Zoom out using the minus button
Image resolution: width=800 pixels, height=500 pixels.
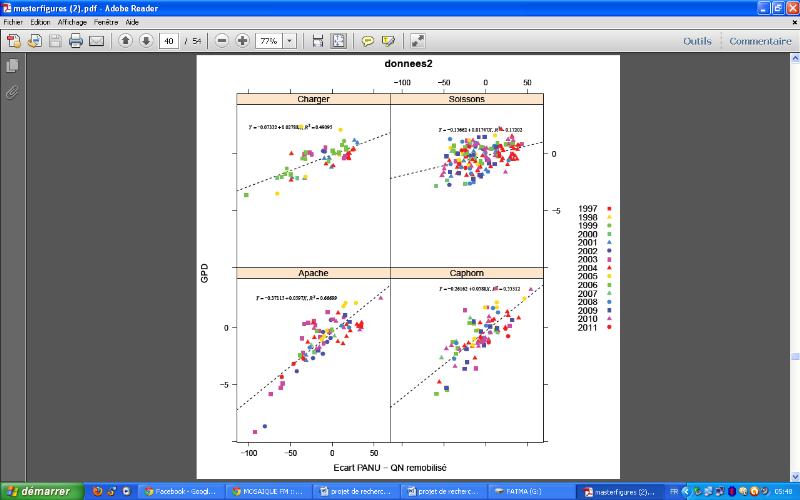click(220, 41)
